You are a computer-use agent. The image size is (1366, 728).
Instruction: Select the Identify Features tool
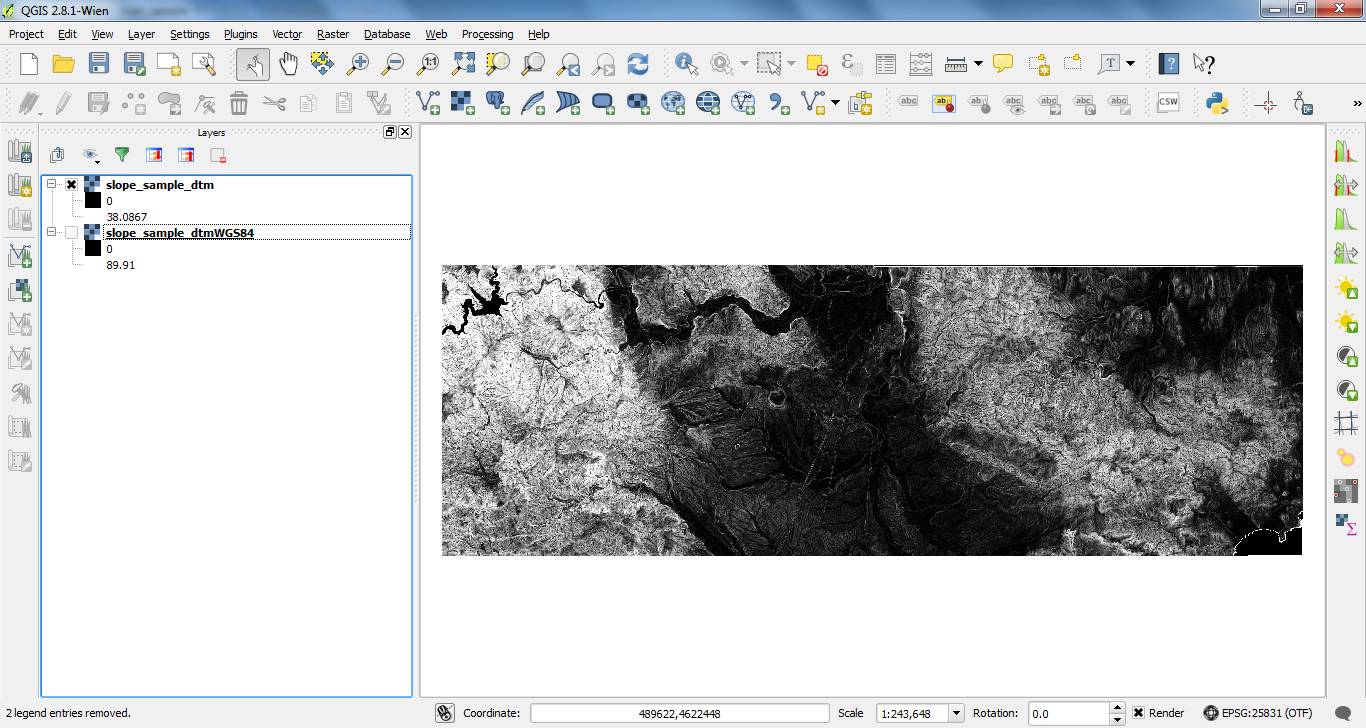pyautogui.click(x=686, y=64)
